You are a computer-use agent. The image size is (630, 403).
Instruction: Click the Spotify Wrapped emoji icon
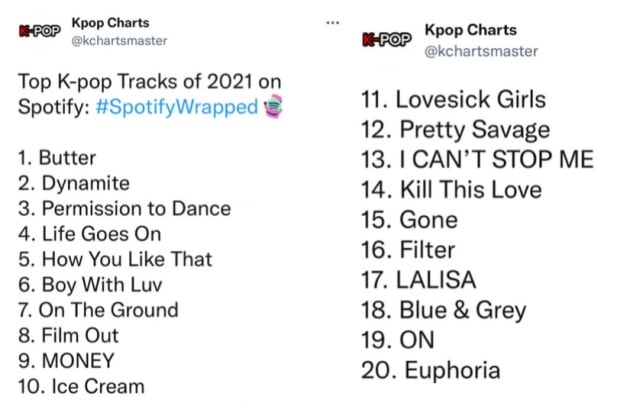point(273,107)
